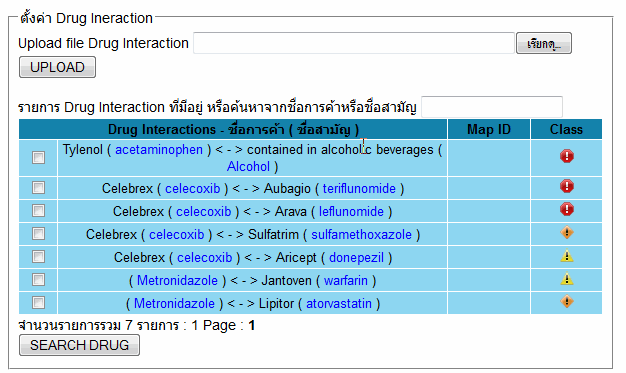The height and width of the screenshot is (373, 626).
Task: Click the Map ID column header
Action: pyautogui.click(x=489, y=129)
